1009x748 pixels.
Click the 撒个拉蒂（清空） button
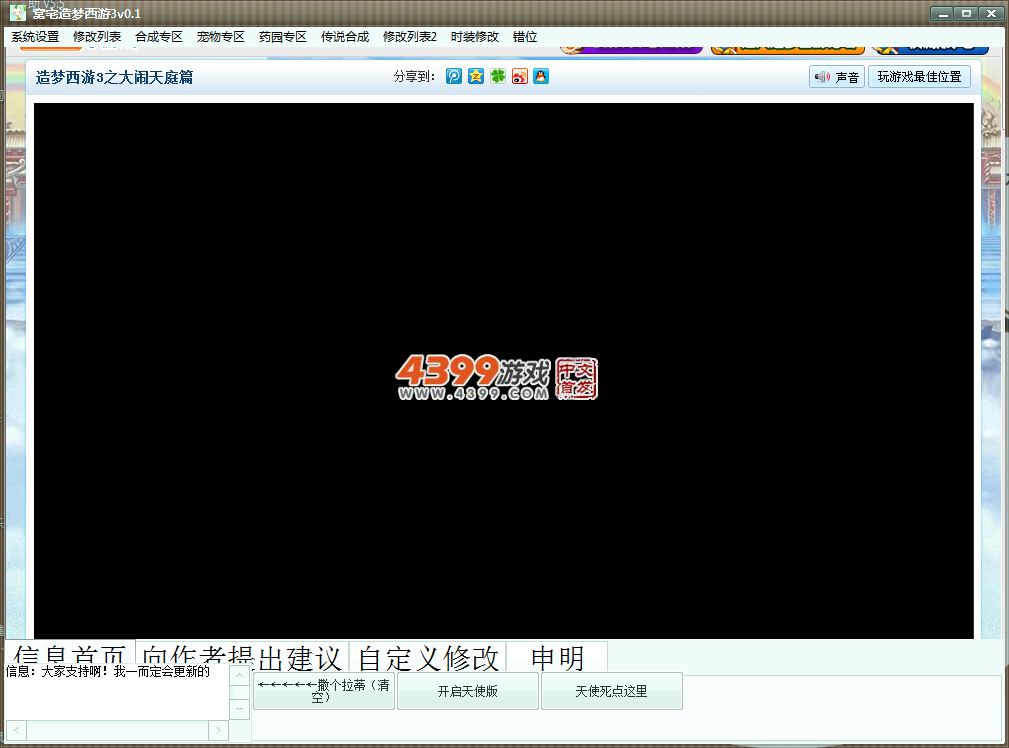[x=324, y=691]
